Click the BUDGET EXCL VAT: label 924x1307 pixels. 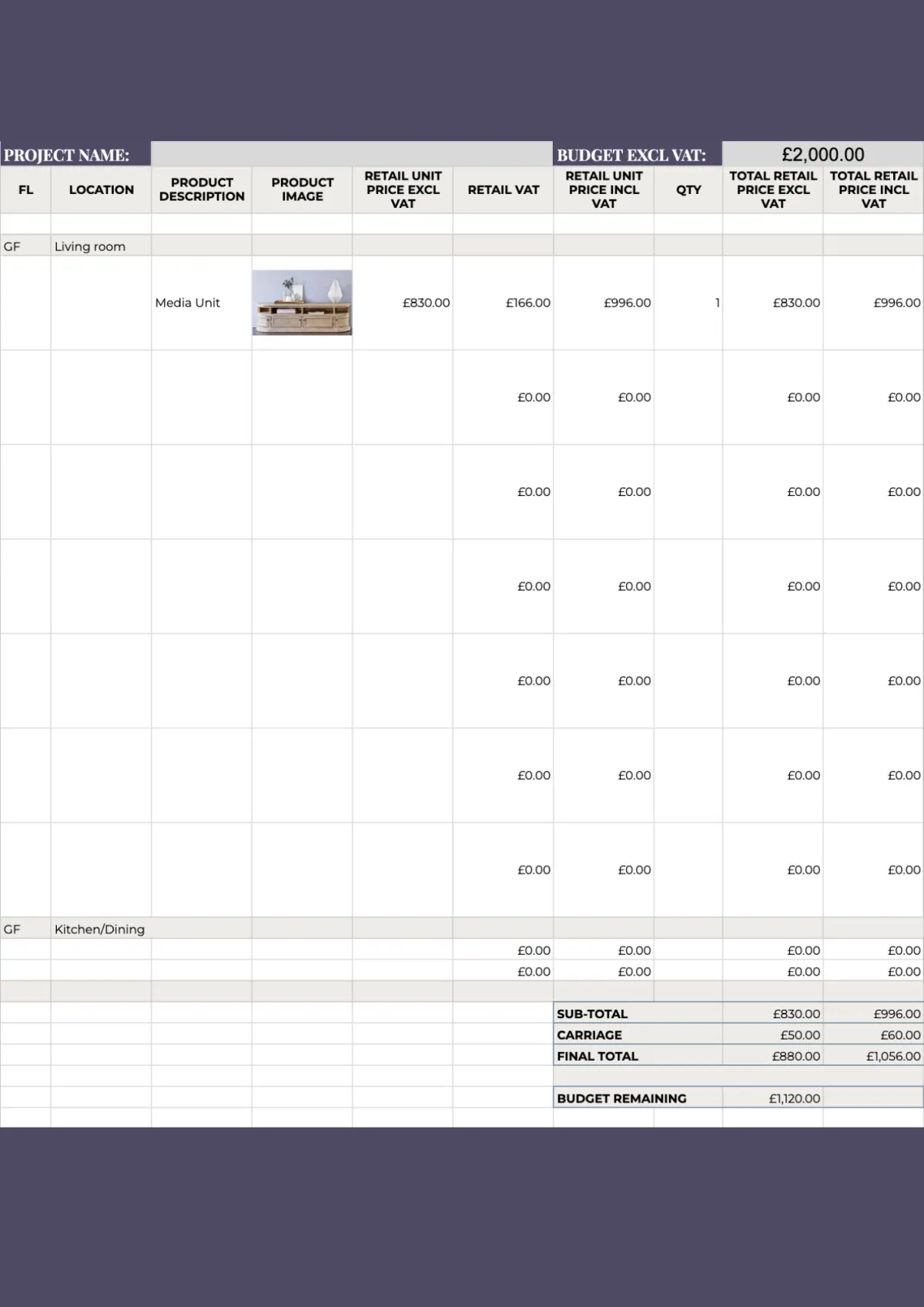[631, 155]
